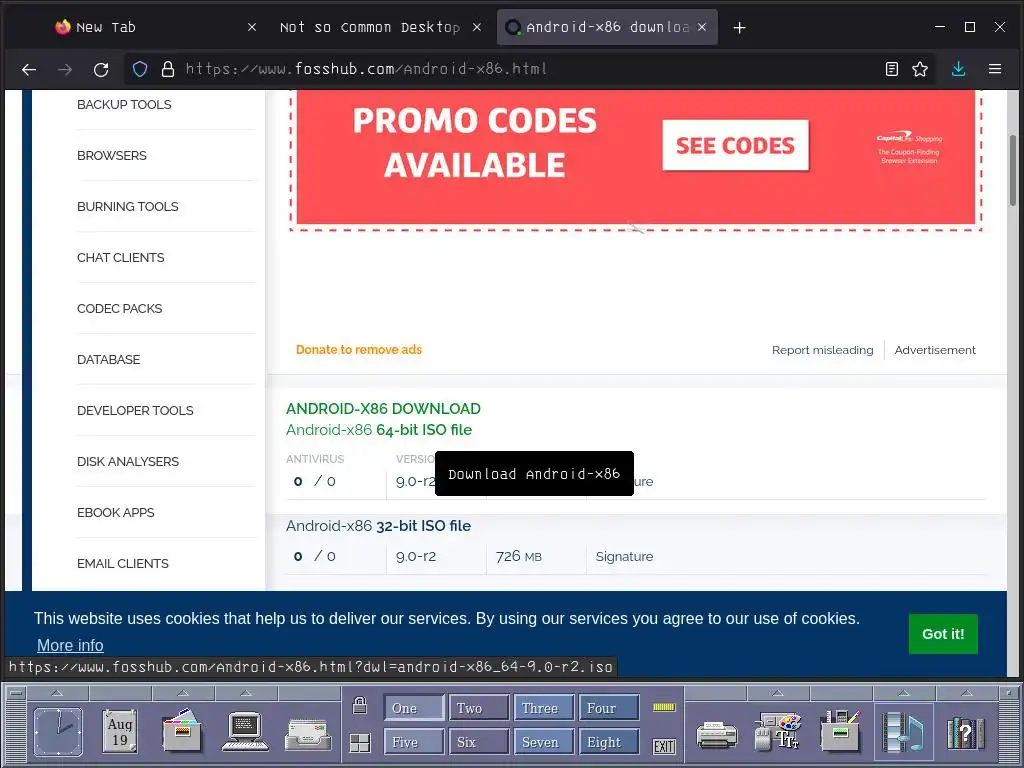Open the Aug 19 calendar icon

click(x=120, y=731)
